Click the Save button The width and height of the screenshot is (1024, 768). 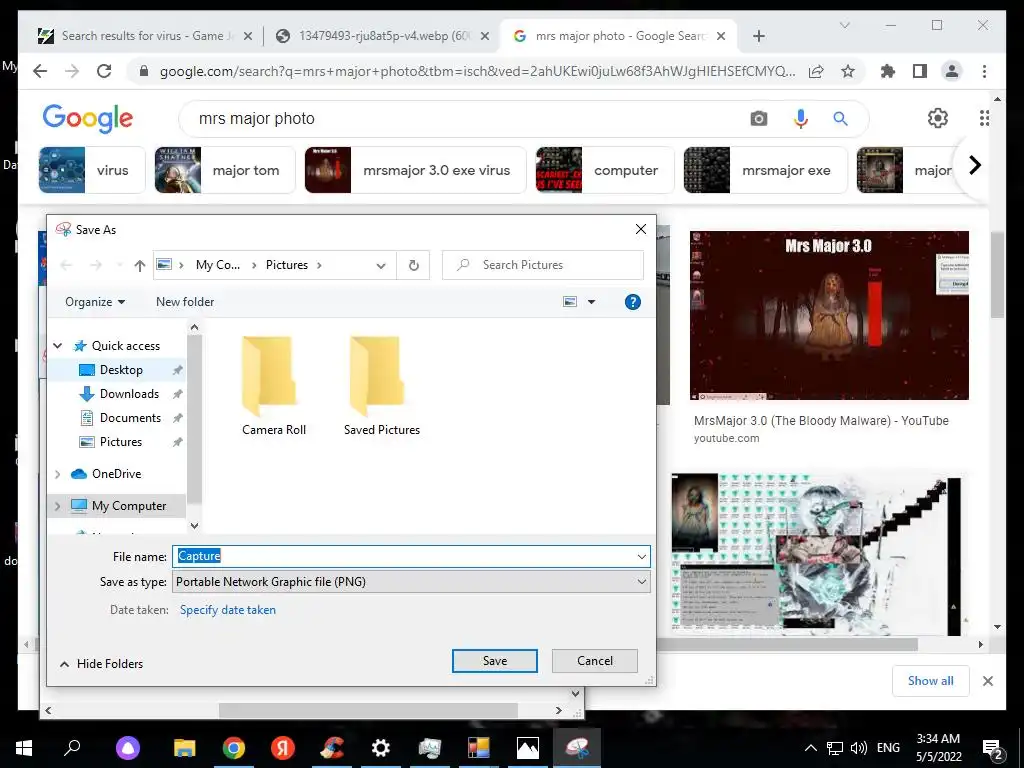coord(494,661)
